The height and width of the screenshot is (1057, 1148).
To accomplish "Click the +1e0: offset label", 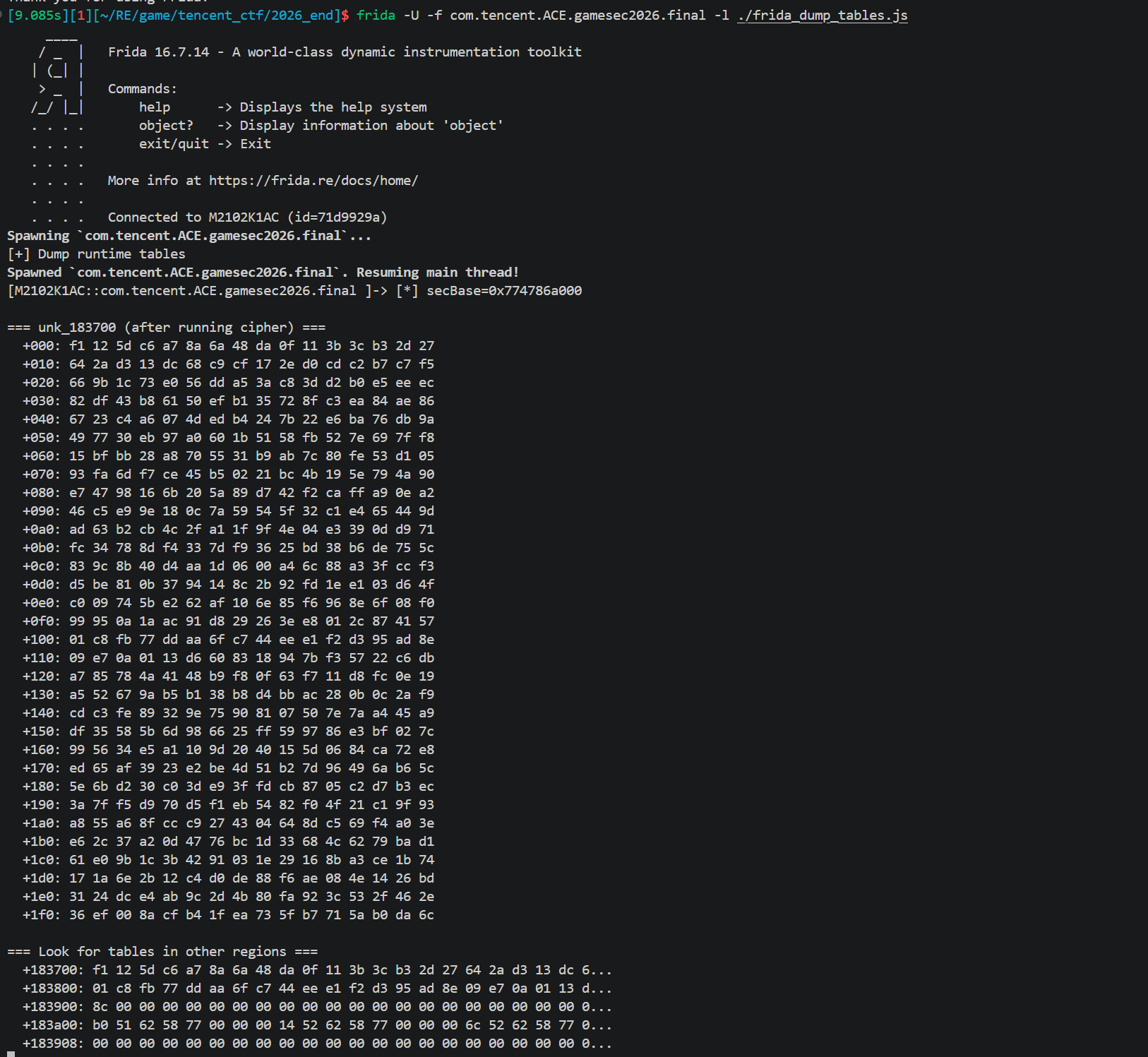I will pos(42,897).
